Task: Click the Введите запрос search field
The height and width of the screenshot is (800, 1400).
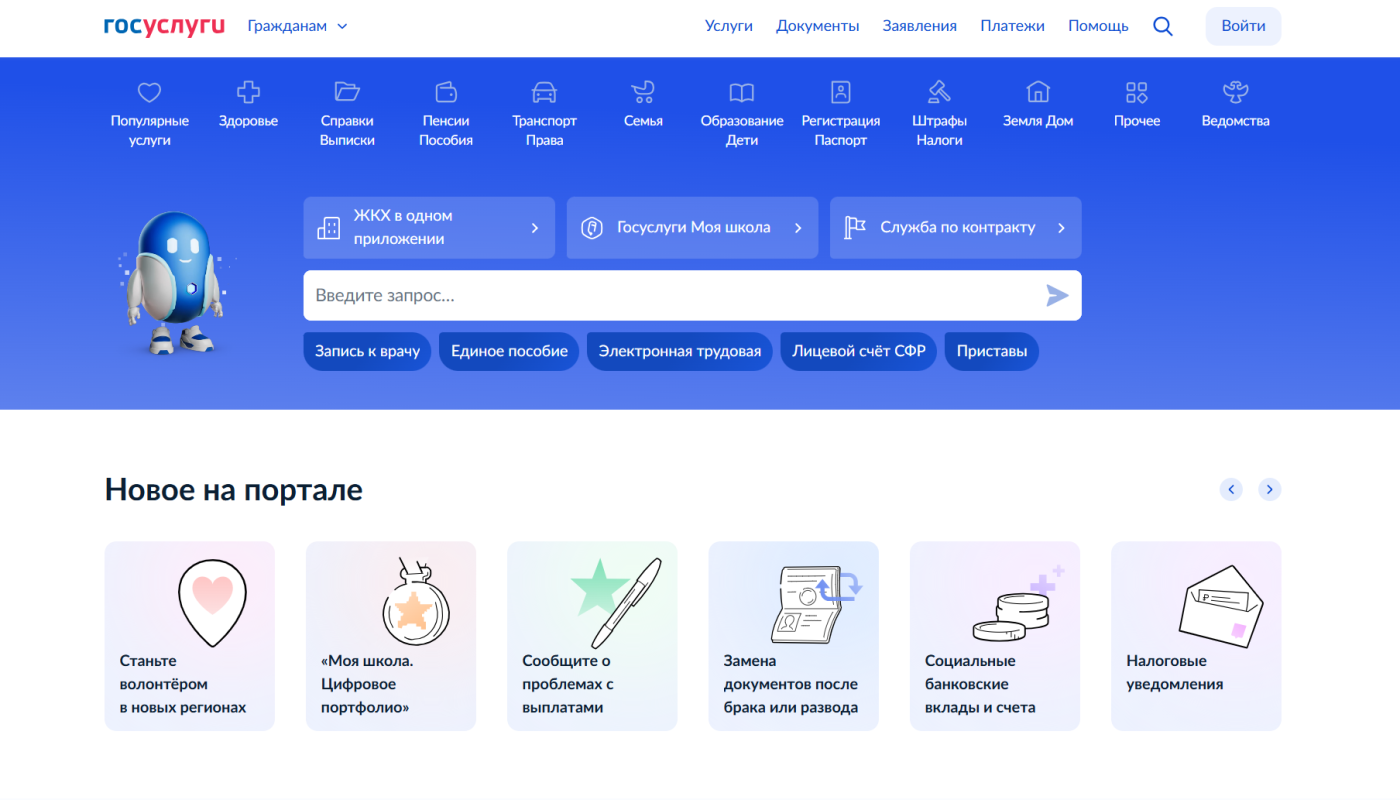Action: point(670,296)
